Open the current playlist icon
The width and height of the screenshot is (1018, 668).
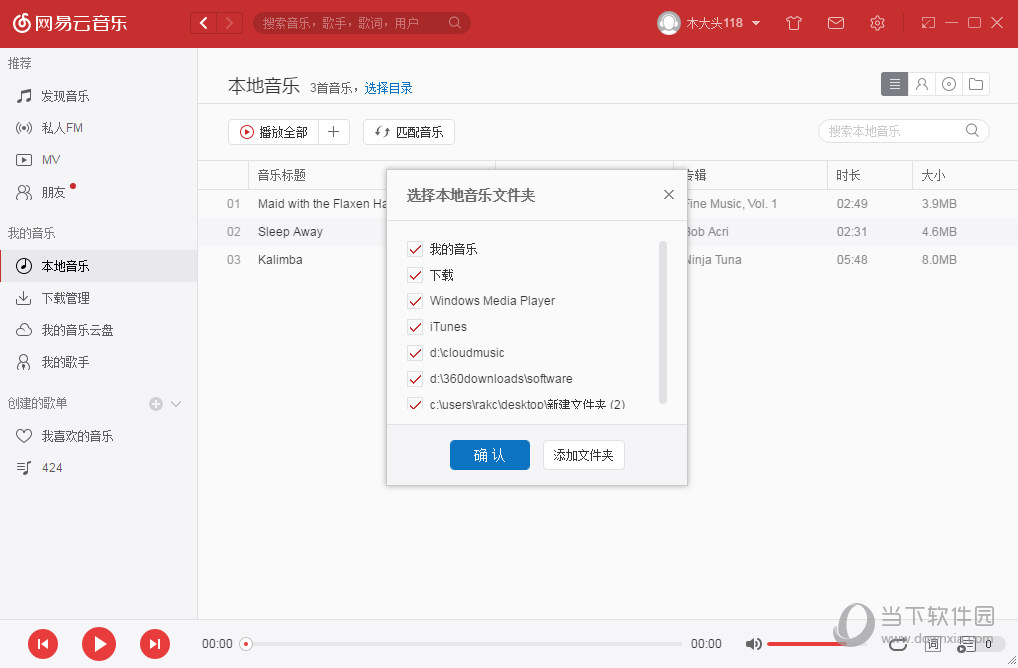(964, 645)
